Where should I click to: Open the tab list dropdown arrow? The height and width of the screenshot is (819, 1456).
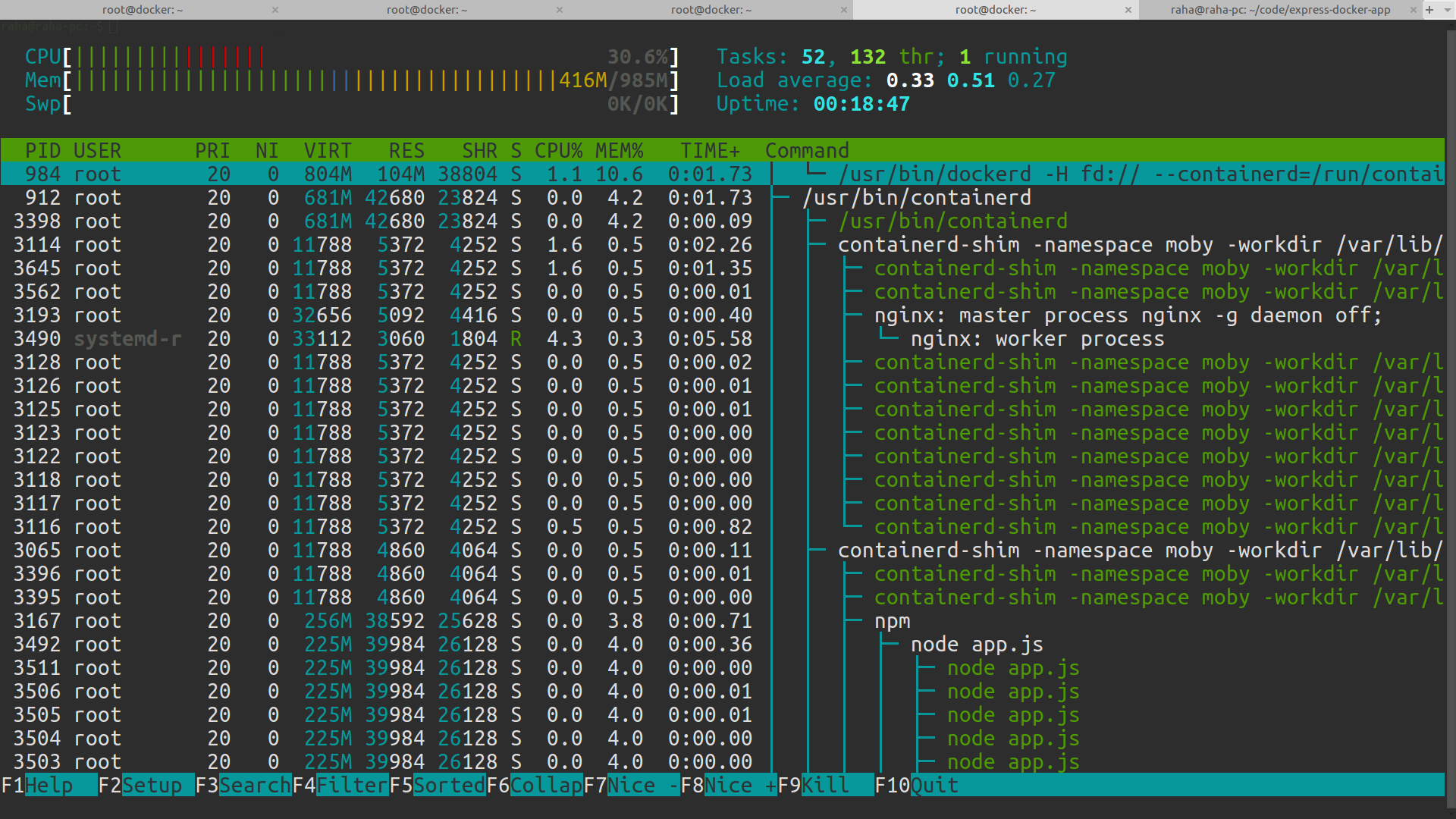(1447, 10)
